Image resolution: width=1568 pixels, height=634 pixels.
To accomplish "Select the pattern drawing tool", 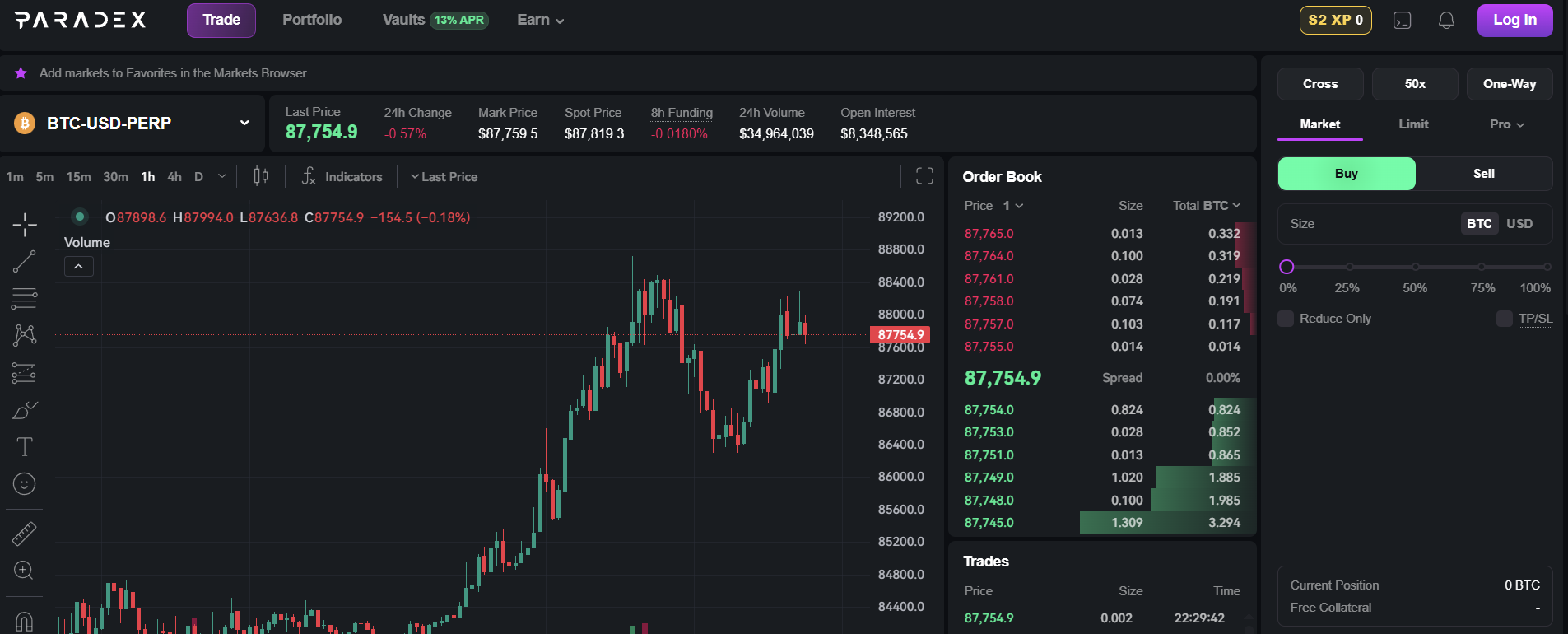I will pyautogui.click(x=25, y=334).
